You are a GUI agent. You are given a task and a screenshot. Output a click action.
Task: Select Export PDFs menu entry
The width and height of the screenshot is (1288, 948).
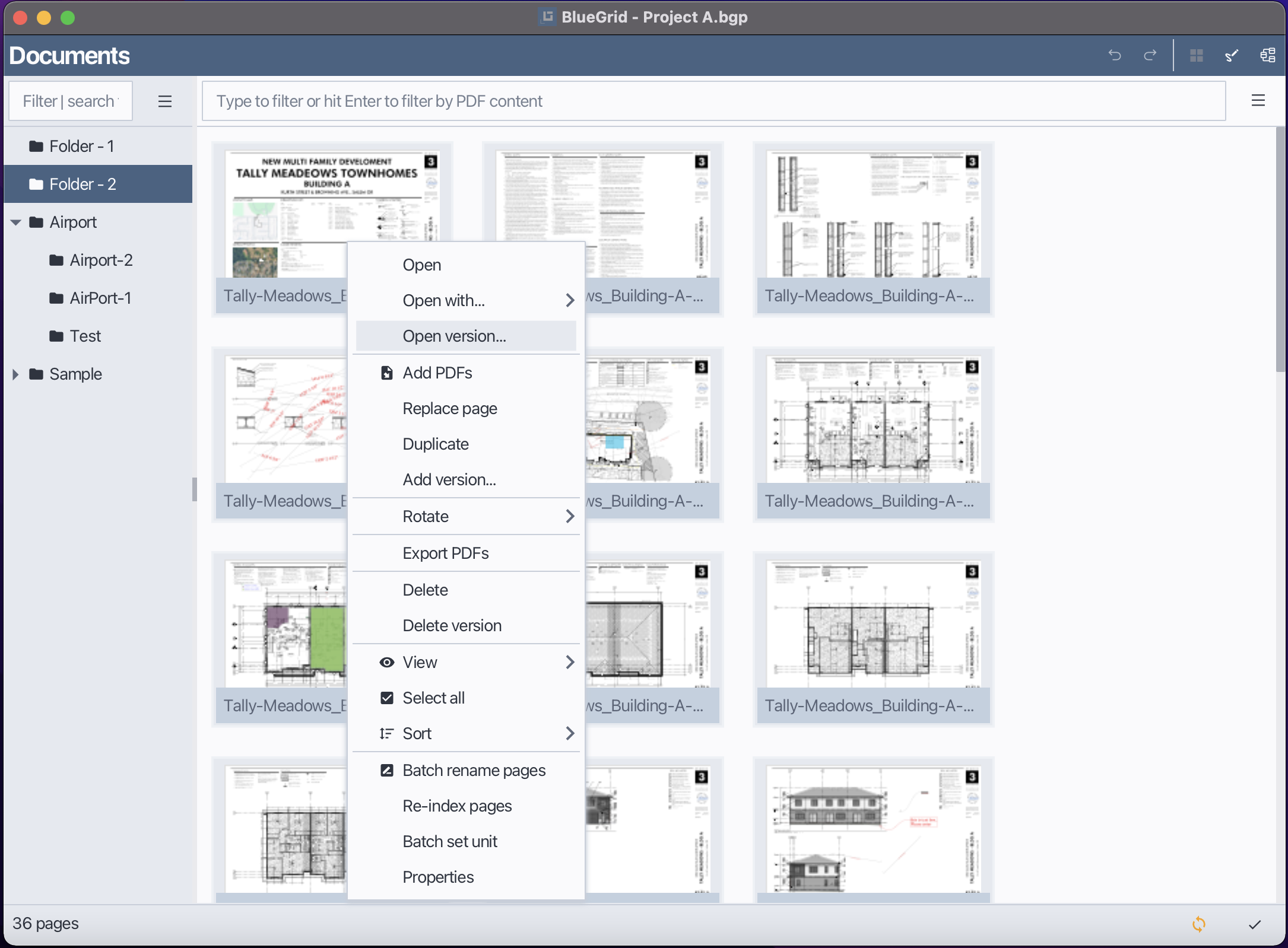[x=445, y=553]
